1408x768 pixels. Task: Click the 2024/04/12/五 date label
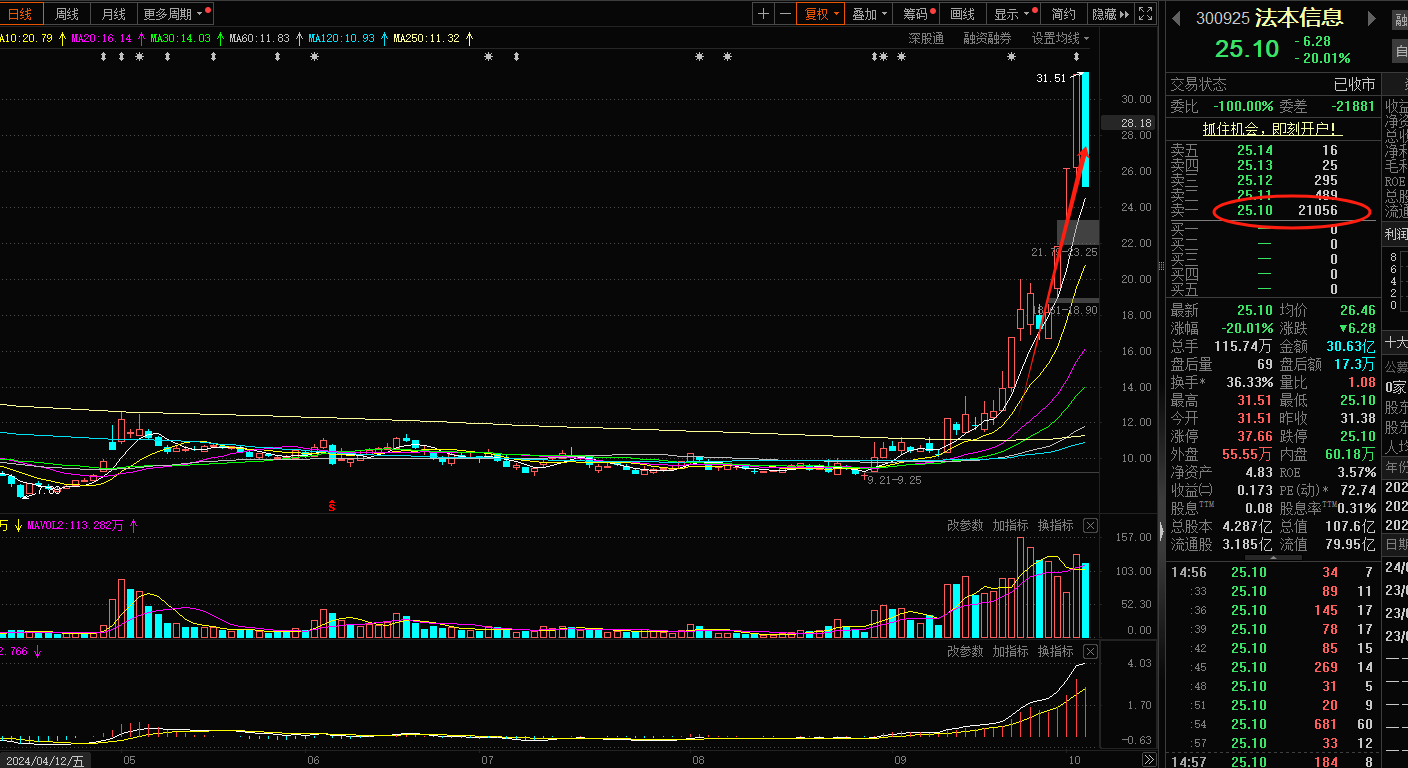tap(44, 760)
